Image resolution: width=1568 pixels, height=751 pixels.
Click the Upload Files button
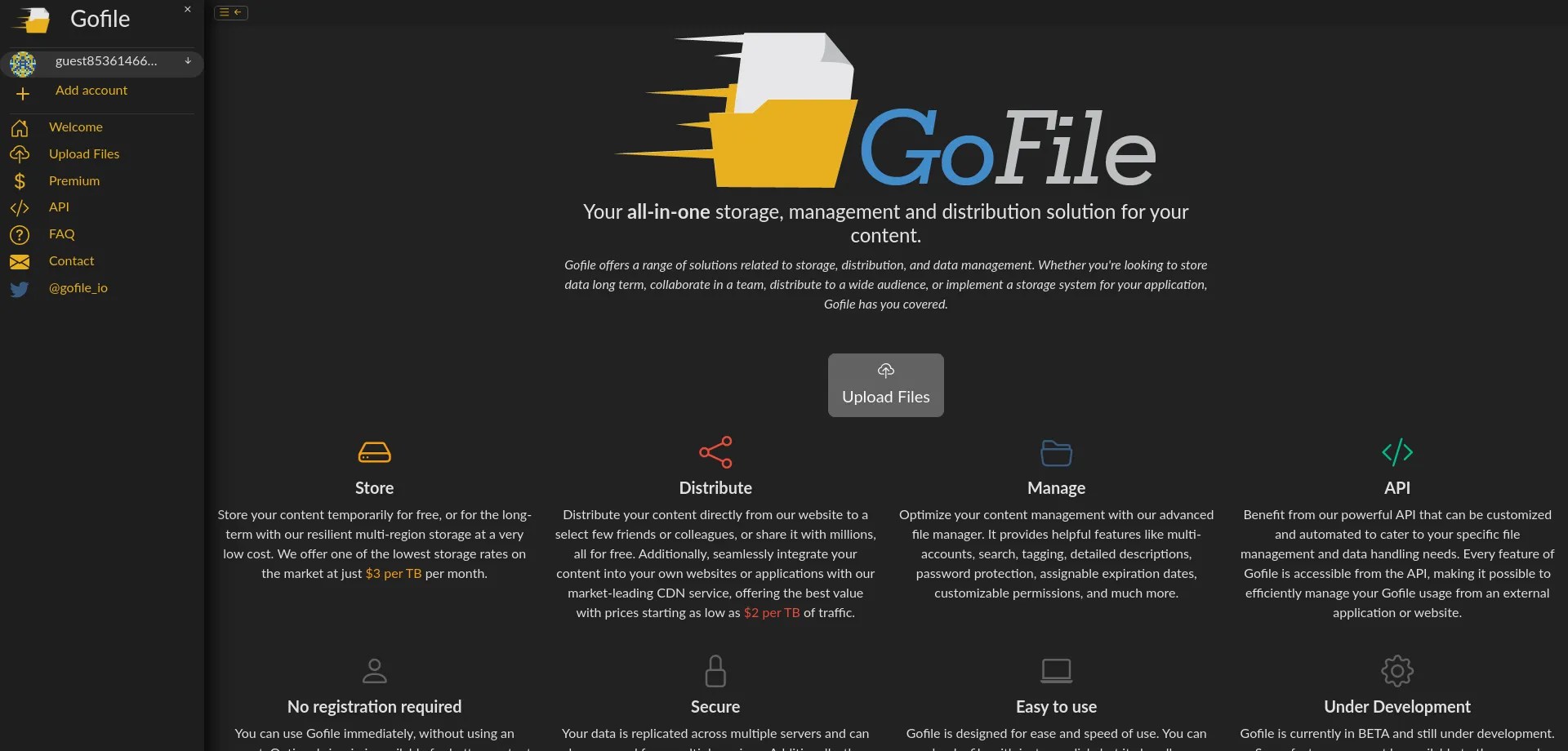click(885, 384)
